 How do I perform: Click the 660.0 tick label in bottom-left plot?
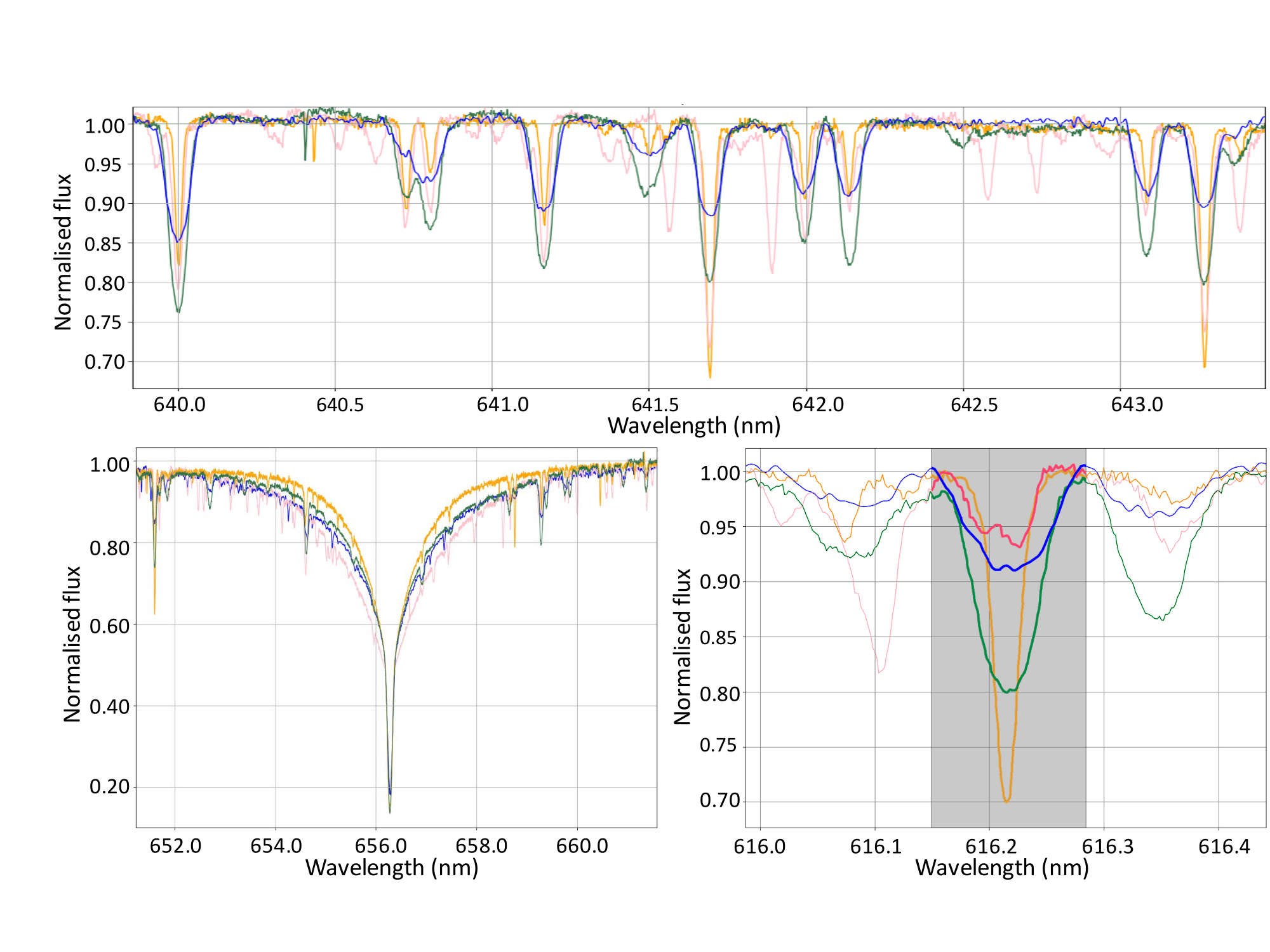[582, 846]
